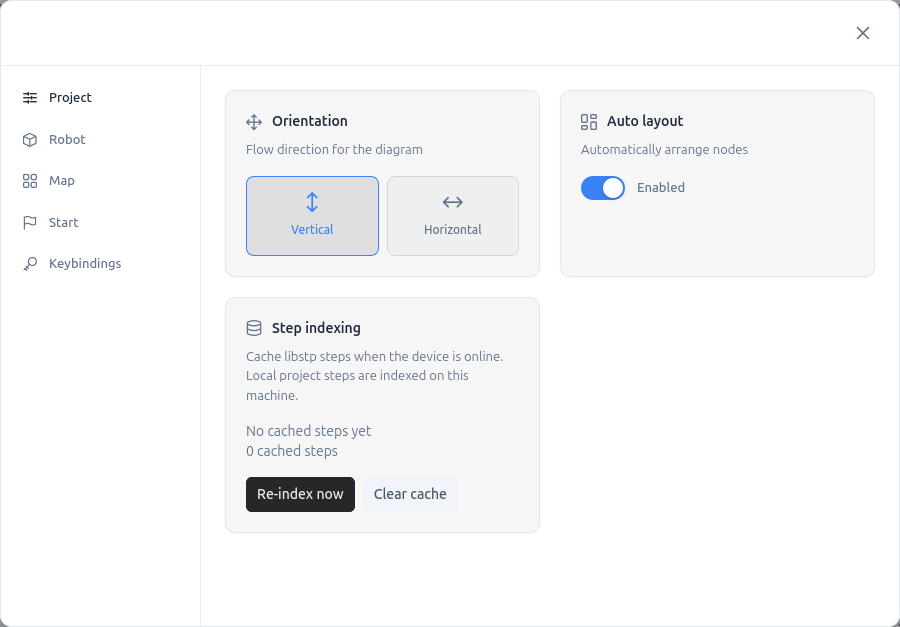Open the Robot settings section
Screen dimensions: 900x627
(x=66, y=139)
